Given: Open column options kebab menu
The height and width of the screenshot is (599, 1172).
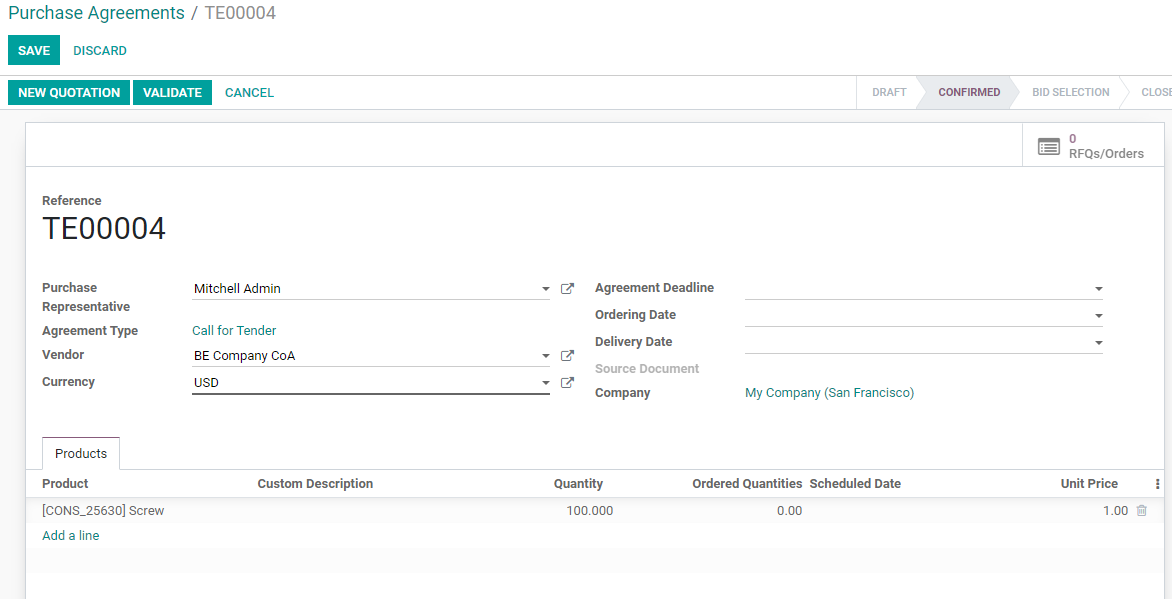Looking at the screenshot, I should pyautogui.click(x=1157, y=484).
